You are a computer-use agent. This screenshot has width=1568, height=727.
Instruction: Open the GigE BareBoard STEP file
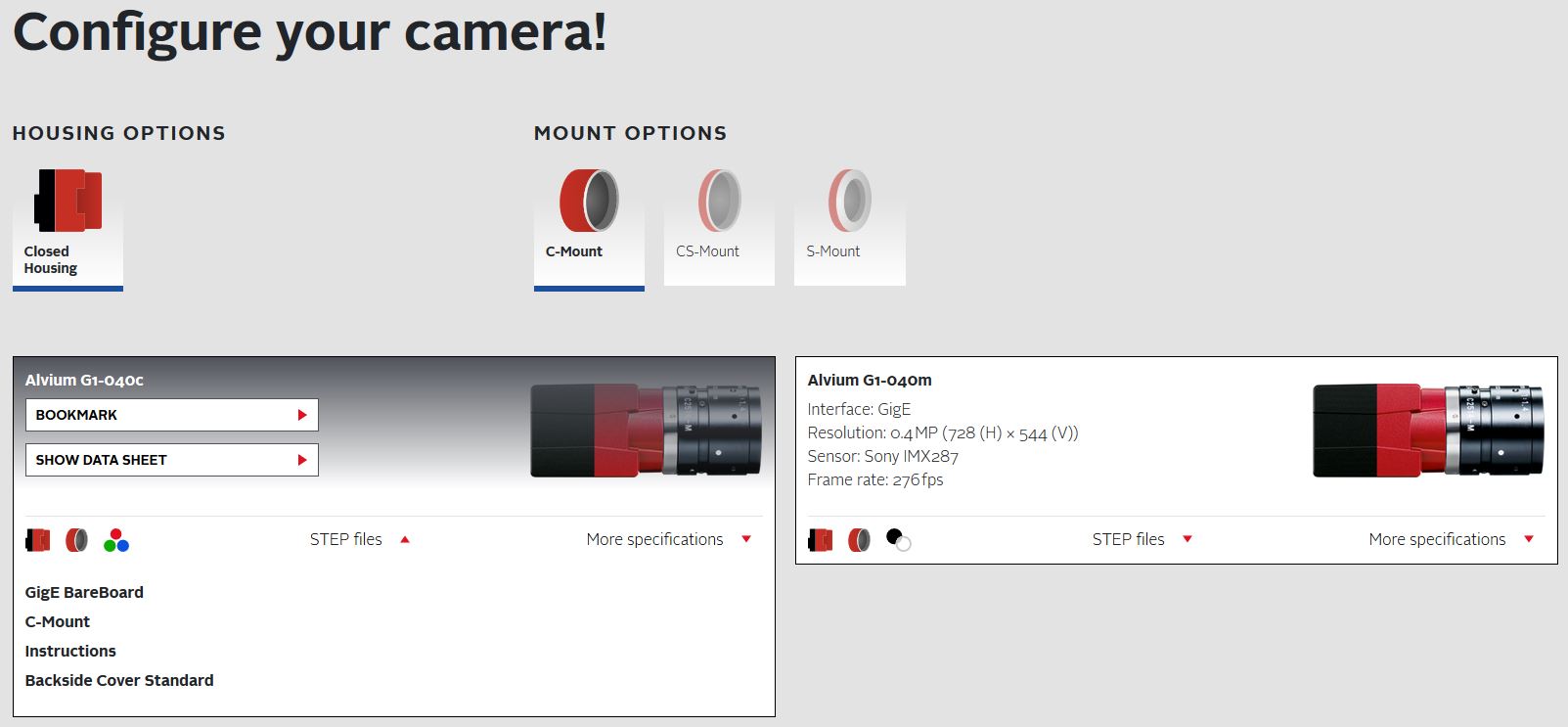coord(84,592)
